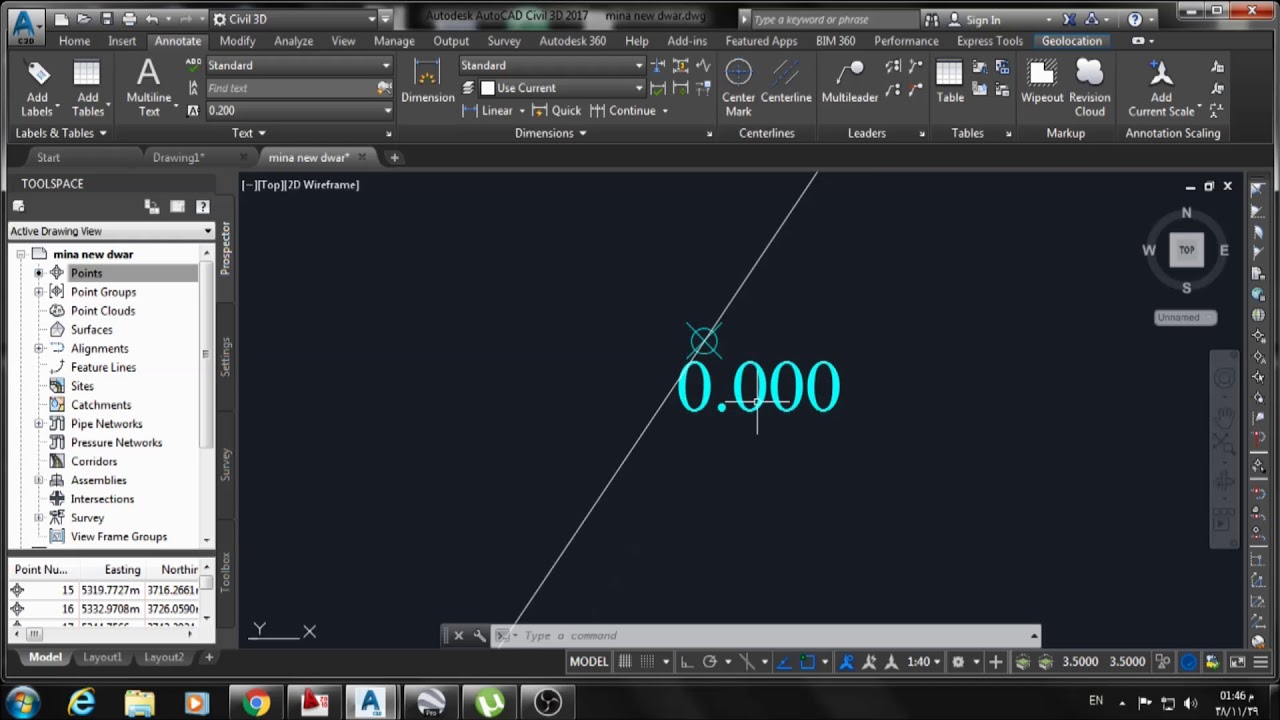Expand the Labels & Tables panel

(61, 133)
